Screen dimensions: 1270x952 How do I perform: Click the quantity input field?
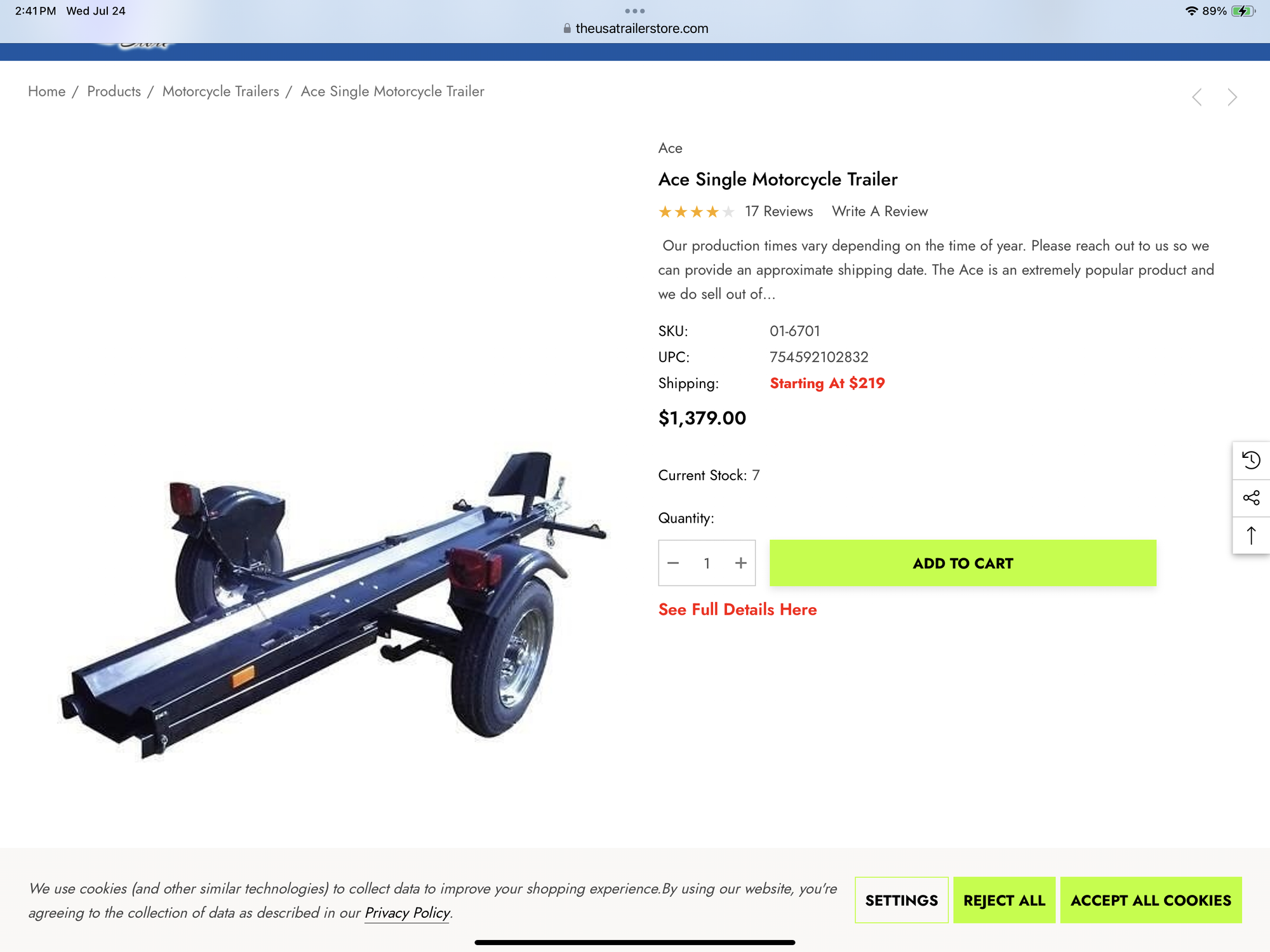click(x=707, y=563)
